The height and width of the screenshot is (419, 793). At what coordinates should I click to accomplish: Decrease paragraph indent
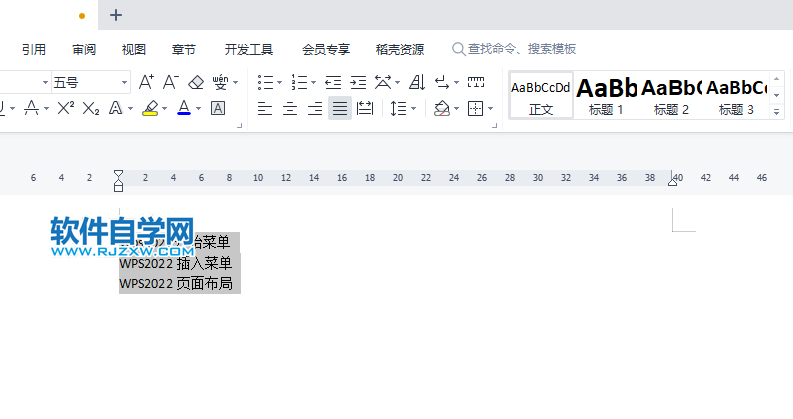coord(333,82)
